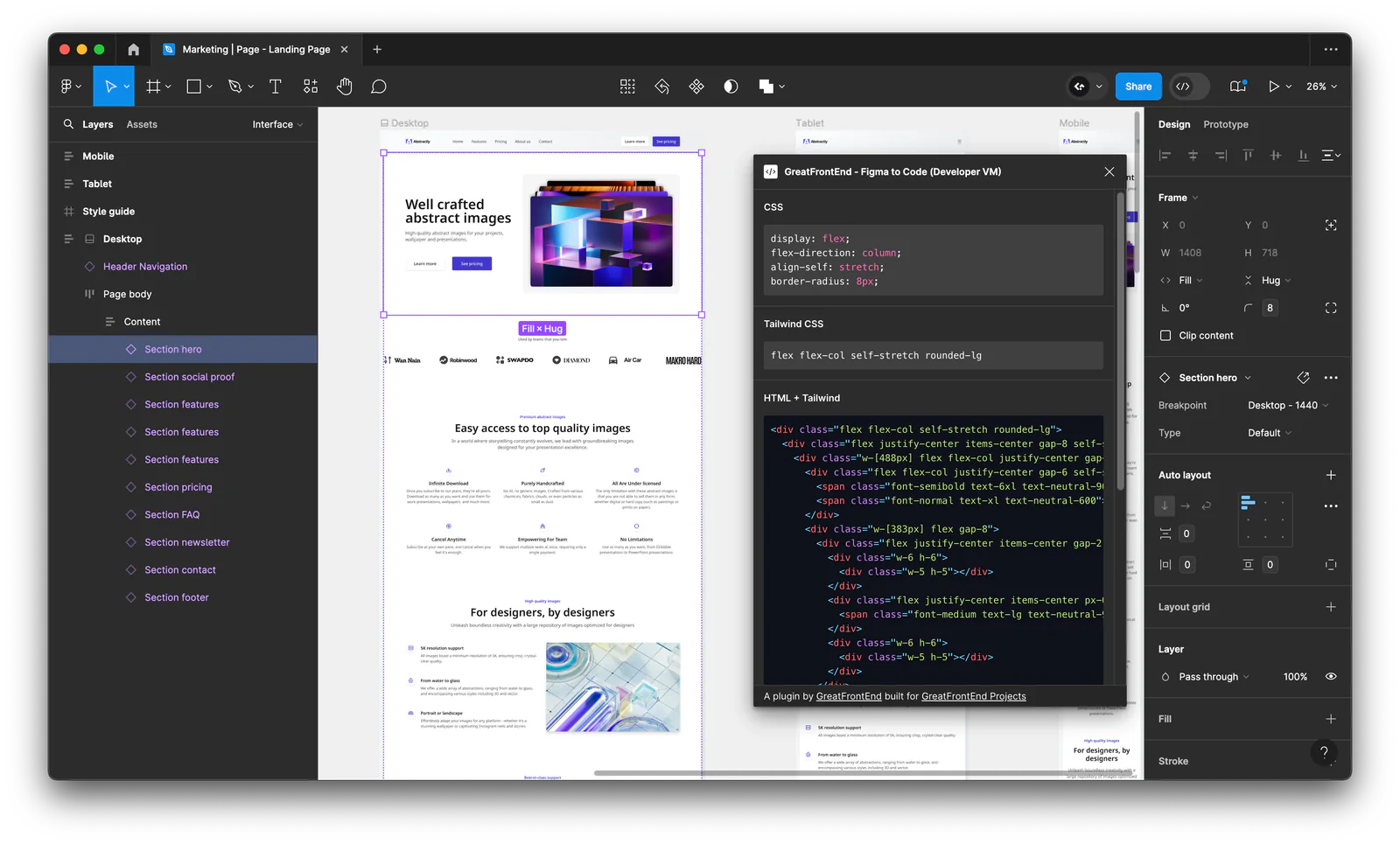Open the Breakpoint Desktop - 1440 dropdown
The height and width of the screenshot is (844, 1400).
click(x=1288, y=406)
